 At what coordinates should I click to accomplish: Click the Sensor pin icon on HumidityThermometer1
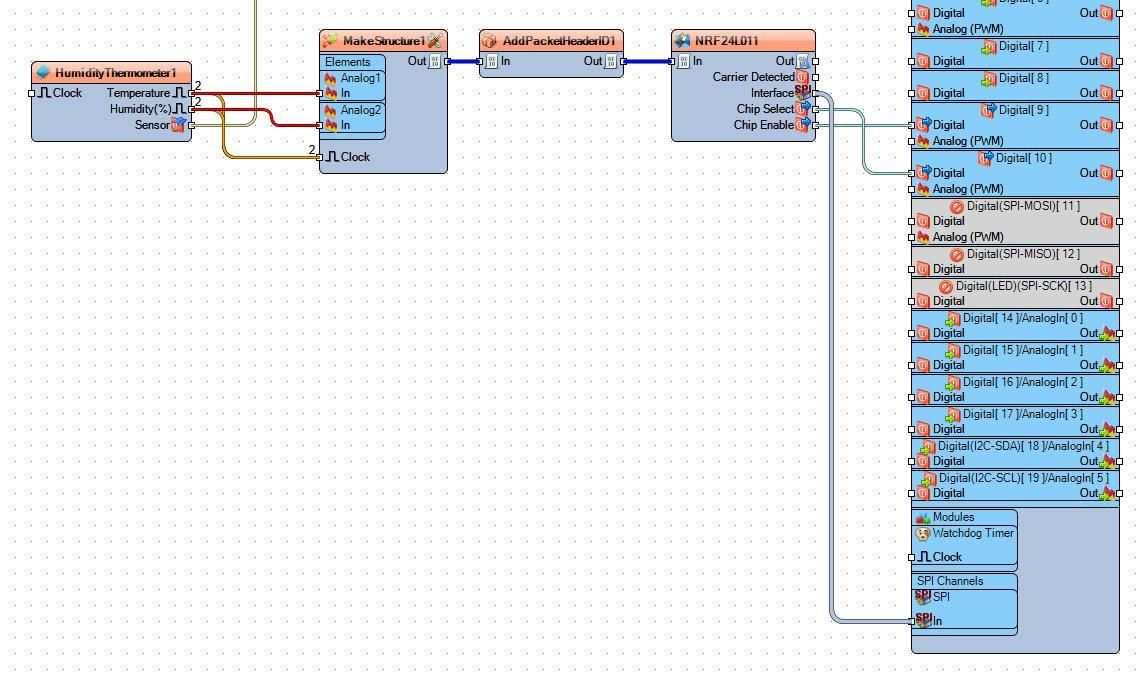click(178, 124)
